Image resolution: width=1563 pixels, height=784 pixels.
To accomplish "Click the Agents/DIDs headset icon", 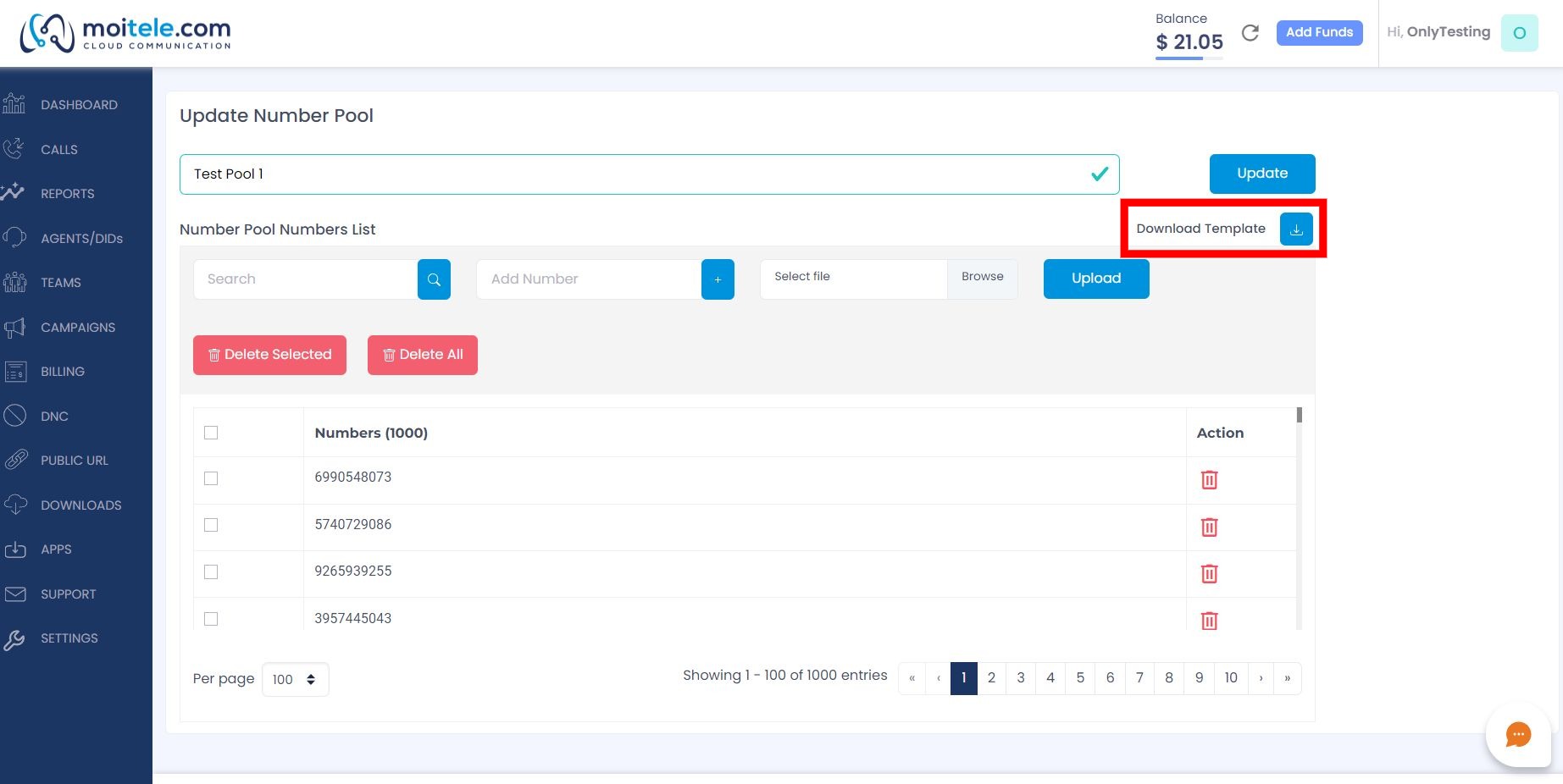I will coord(14,238).
